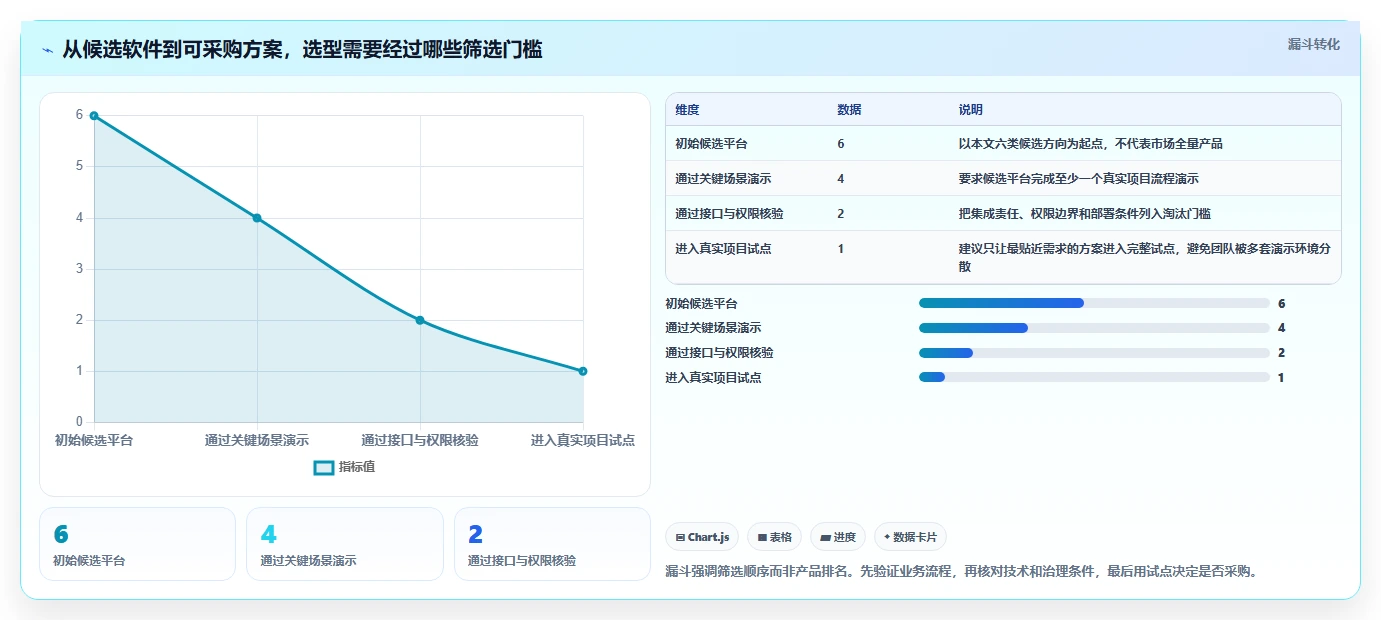This screenshot has width=1381, height=620.
Task: Click x-axis label 进入真实项目试点
Action: point(583,441)
